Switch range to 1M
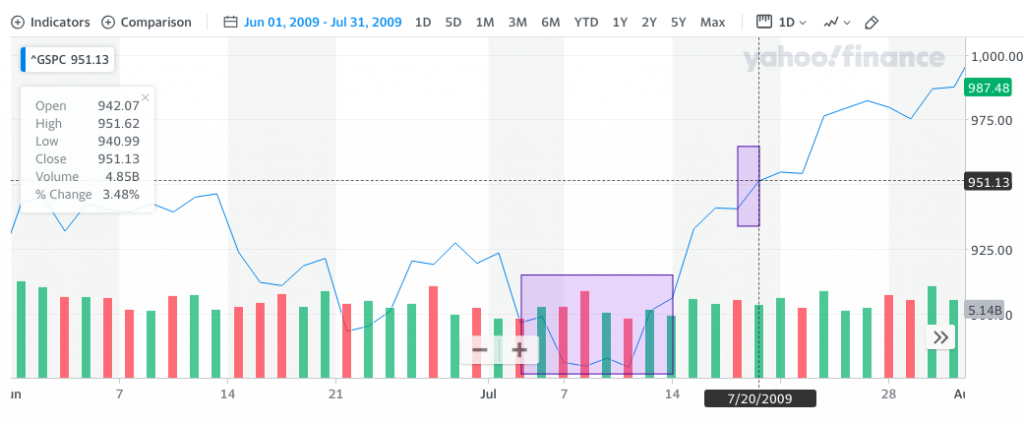The width and height of the screenshot is (1024, 424). (485, 22)
